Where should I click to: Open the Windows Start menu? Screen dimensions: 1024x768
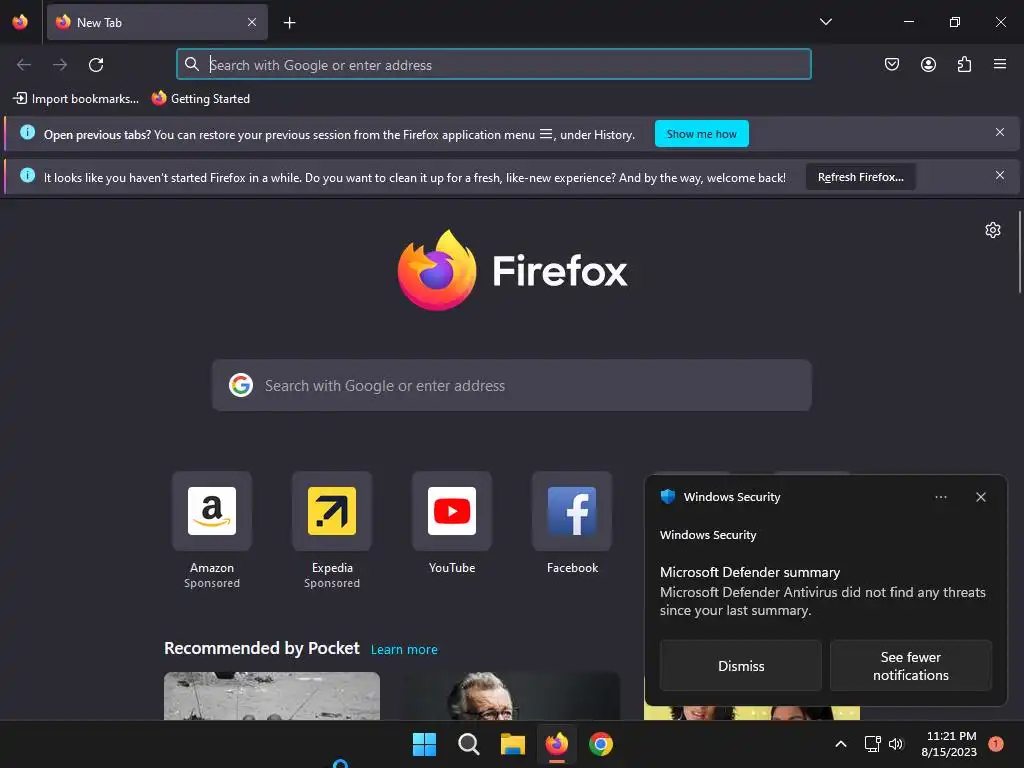[424, 744]
